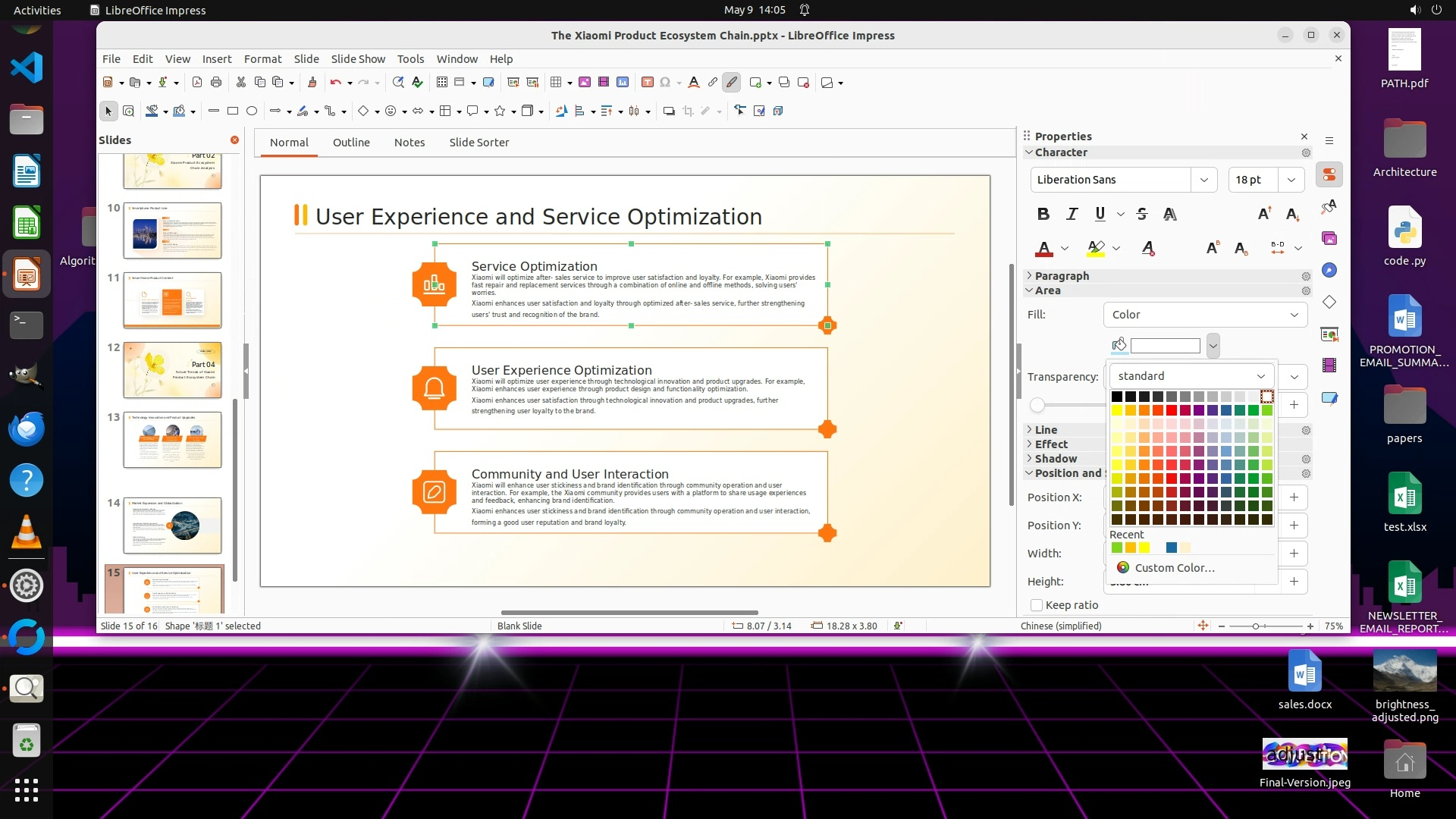Select the Rectangle drawing tool

[x=233, y=111]
